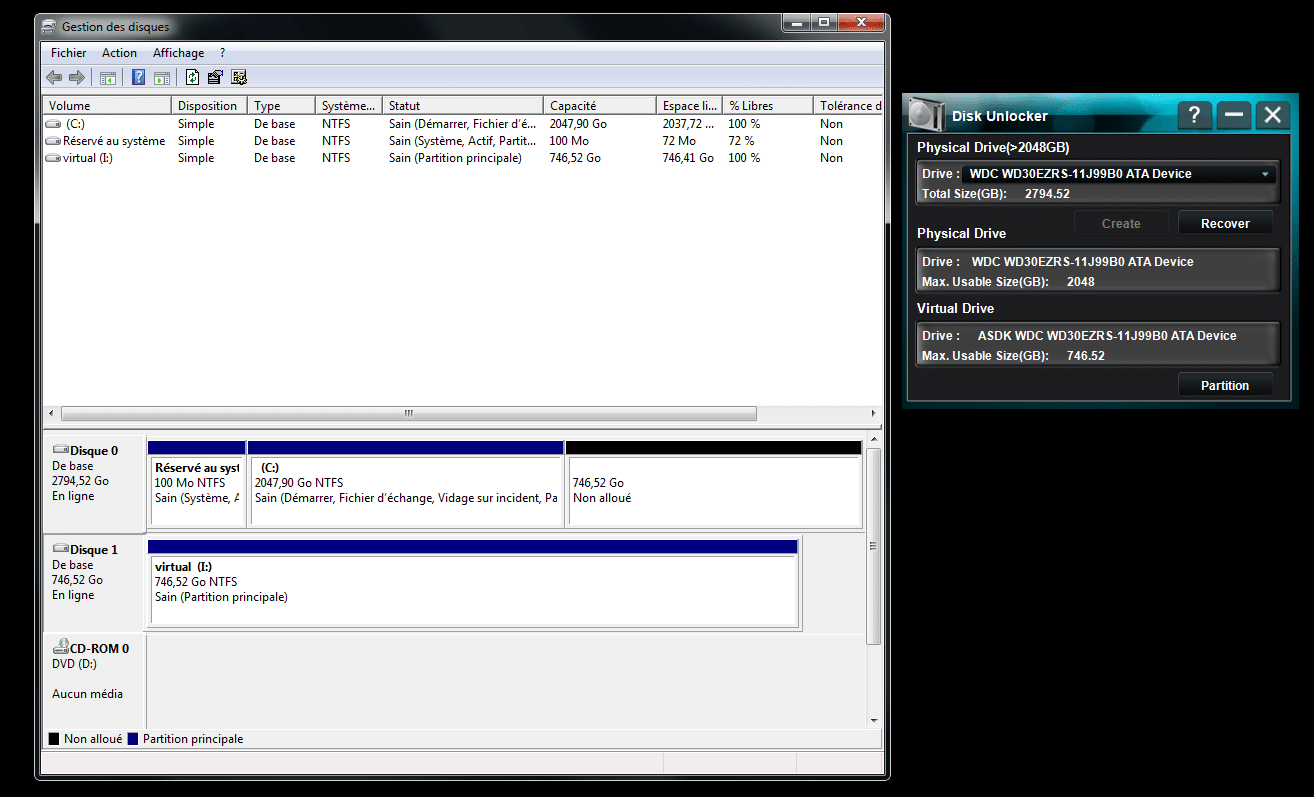This screenshot has height=797, width=1314.
Task: Click the 72 % free cell
Action: point(741,141)
